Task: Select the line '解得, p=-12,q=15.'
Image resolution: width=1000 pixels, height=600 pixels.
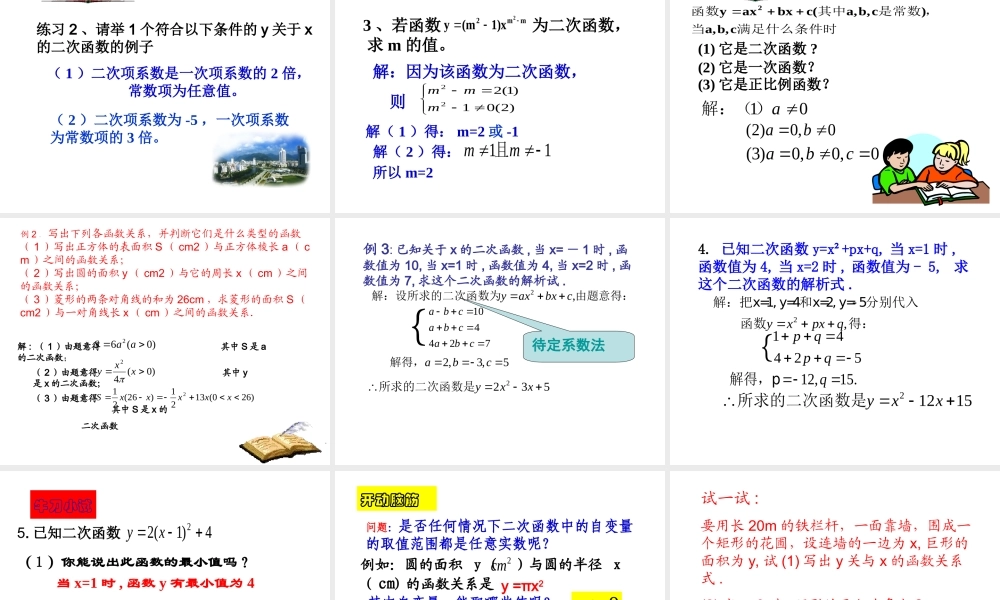Action: point(793,379)
